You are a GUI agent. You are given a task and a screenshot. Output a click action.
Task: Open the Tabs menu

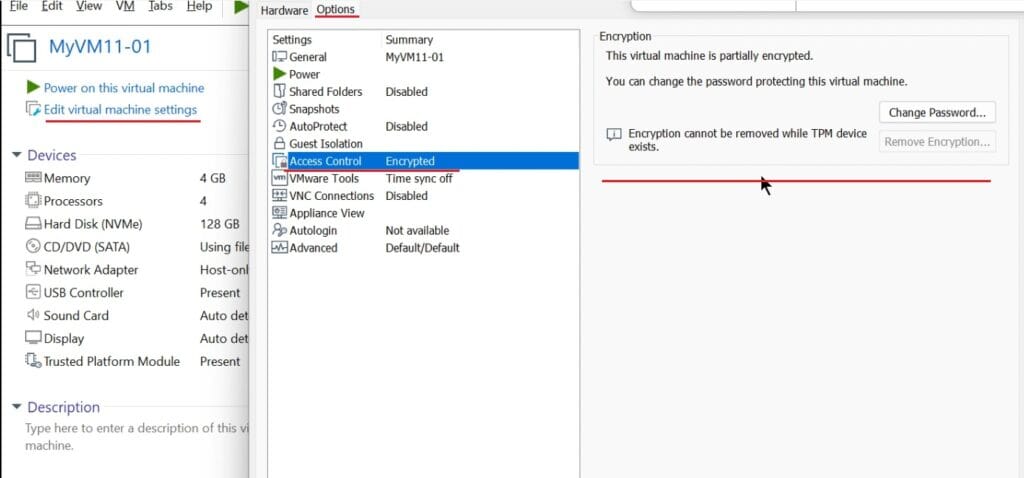[160, 6]
